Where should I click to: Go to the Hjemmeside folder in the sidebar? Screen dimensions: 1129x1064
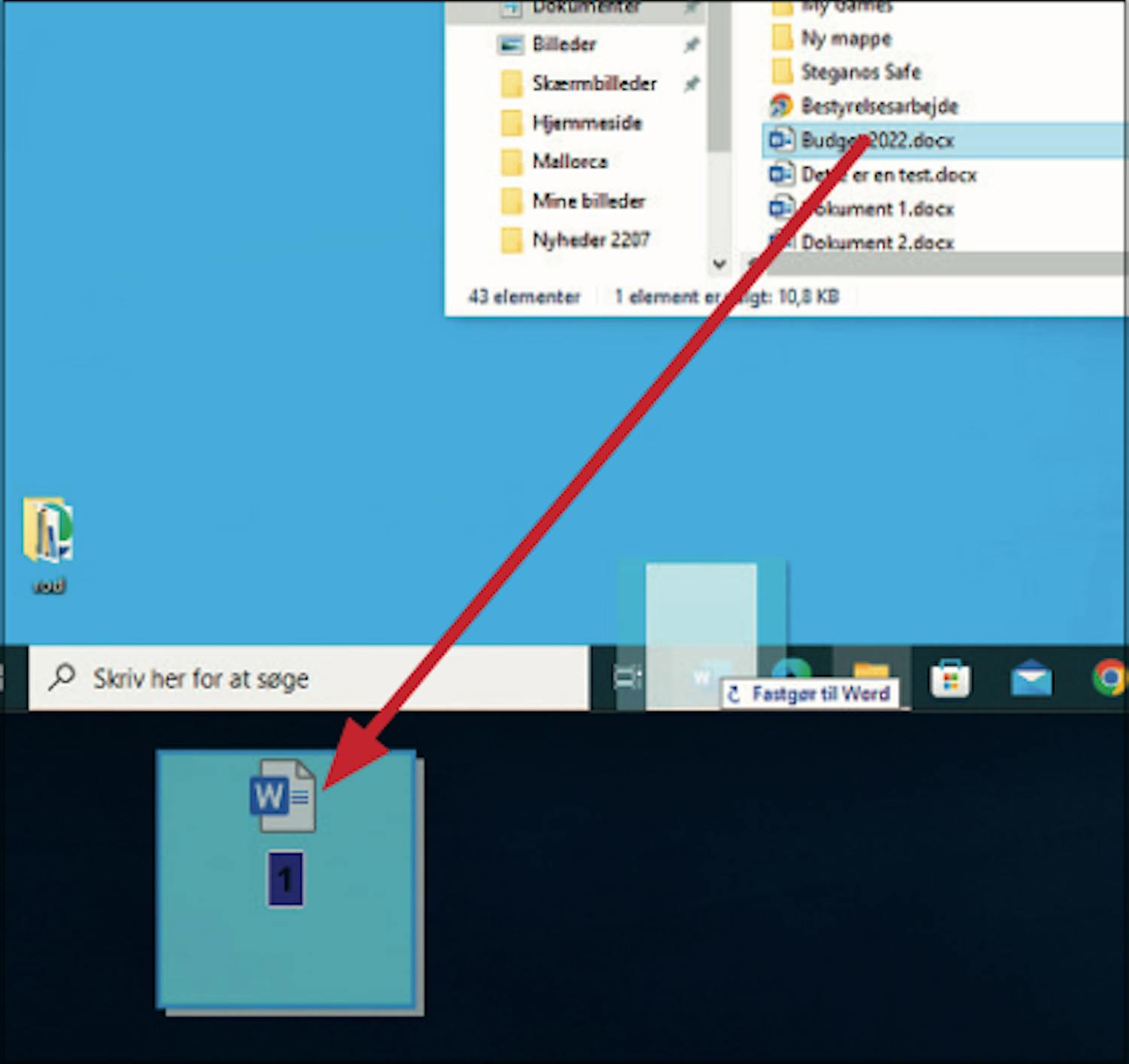[x=571, y=123]
